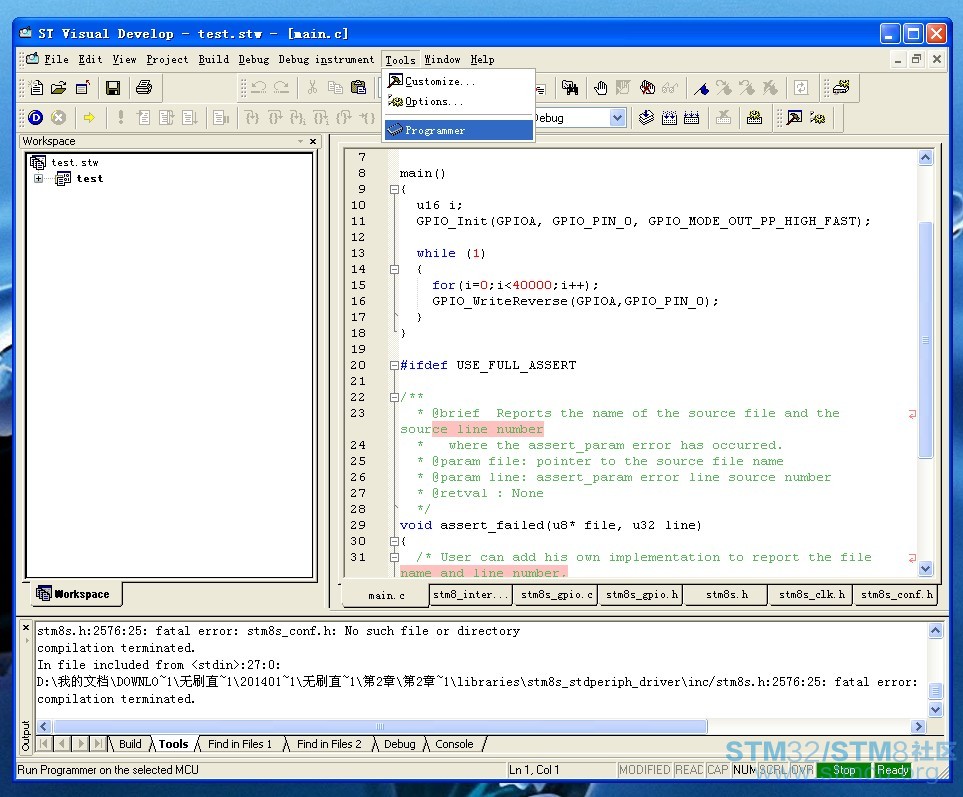This screenshot has width=963, height=797.
Task: Collapse main function fold at line 9
Action: [x=394, y=189]
